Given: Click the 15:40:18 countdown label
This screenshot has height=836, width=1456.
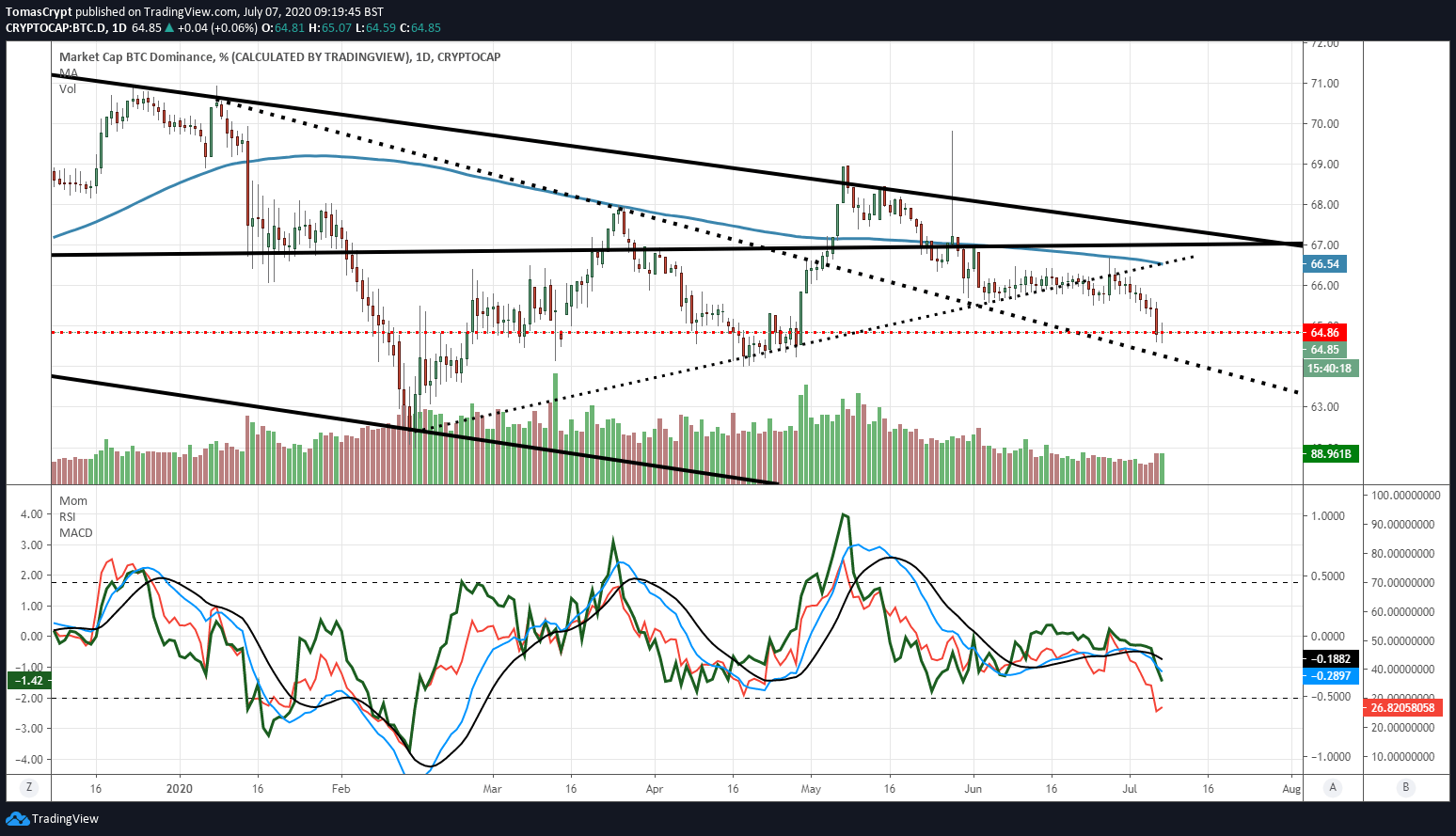Looking at the screenshot, I should pyautogui.click(x=1330, y=369).
